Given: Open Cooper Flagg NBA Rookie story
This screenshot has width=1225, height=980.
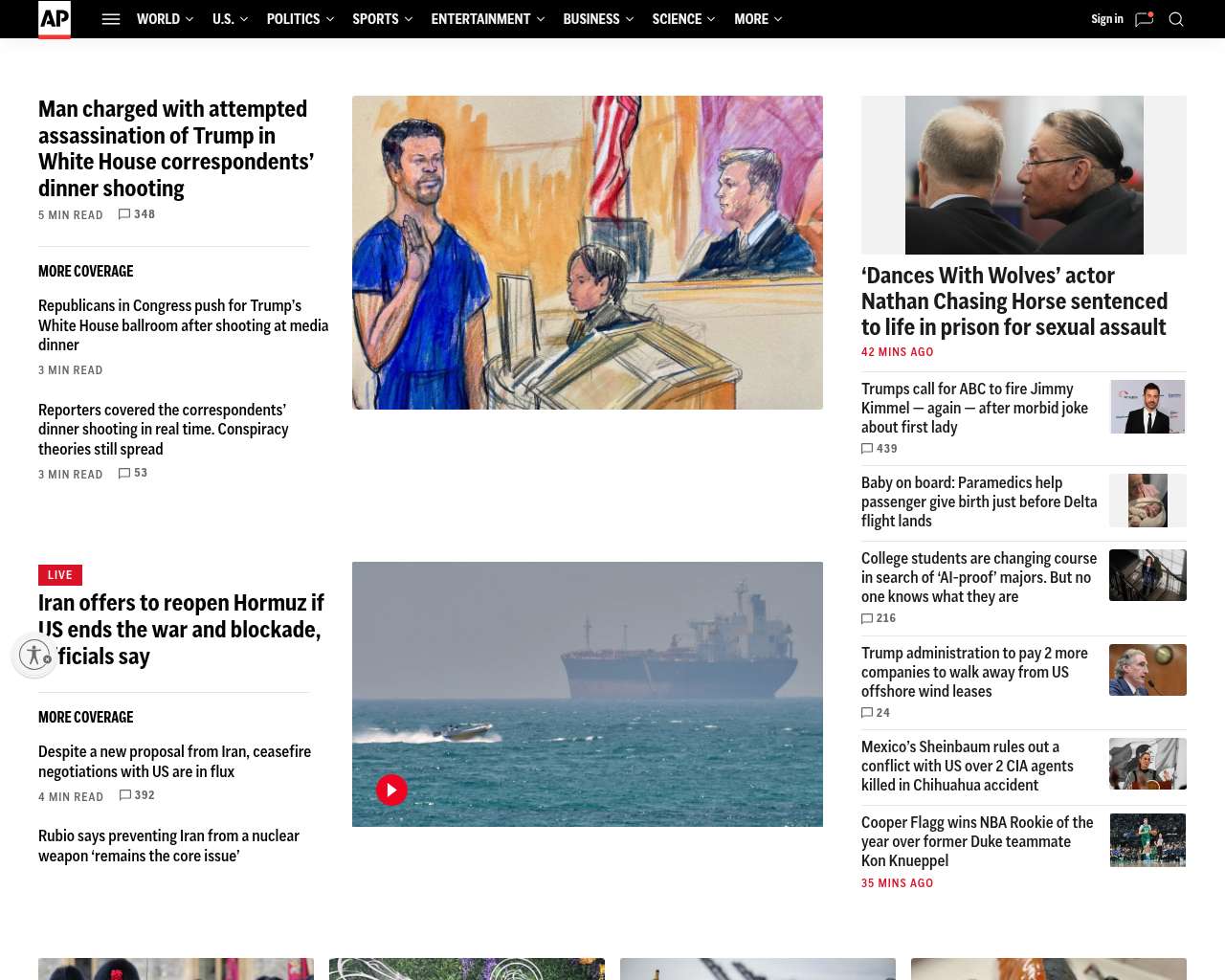Looking at the screenshot, I should pyautogui.click(x=977, y=841).
